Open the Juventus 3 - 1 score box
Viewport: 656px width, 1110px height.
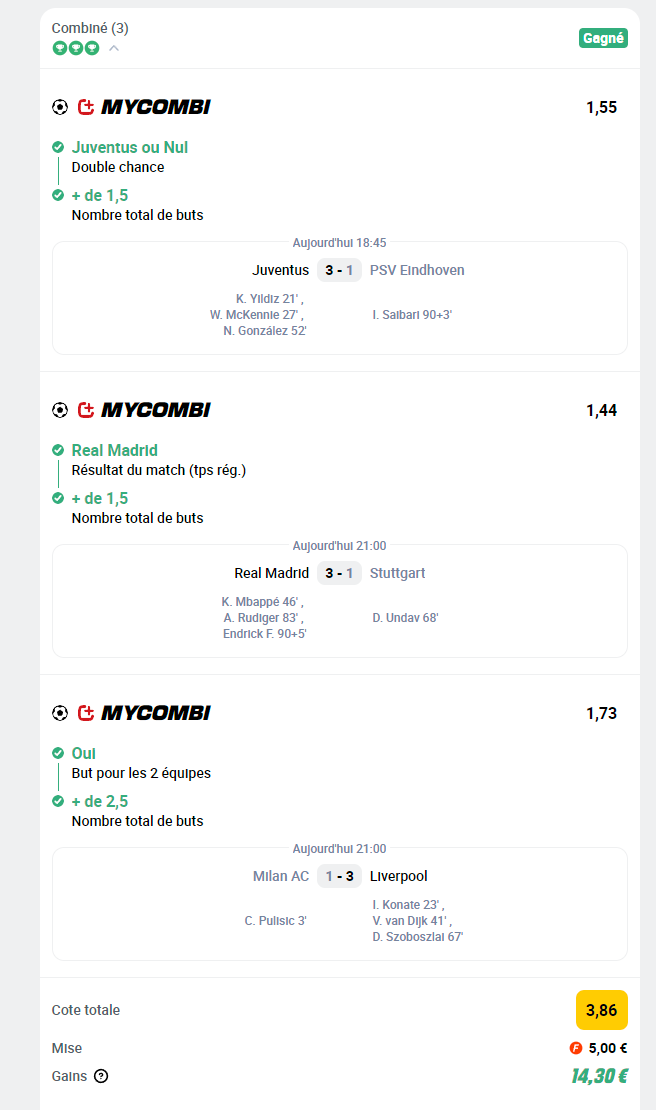coord(340,270)
